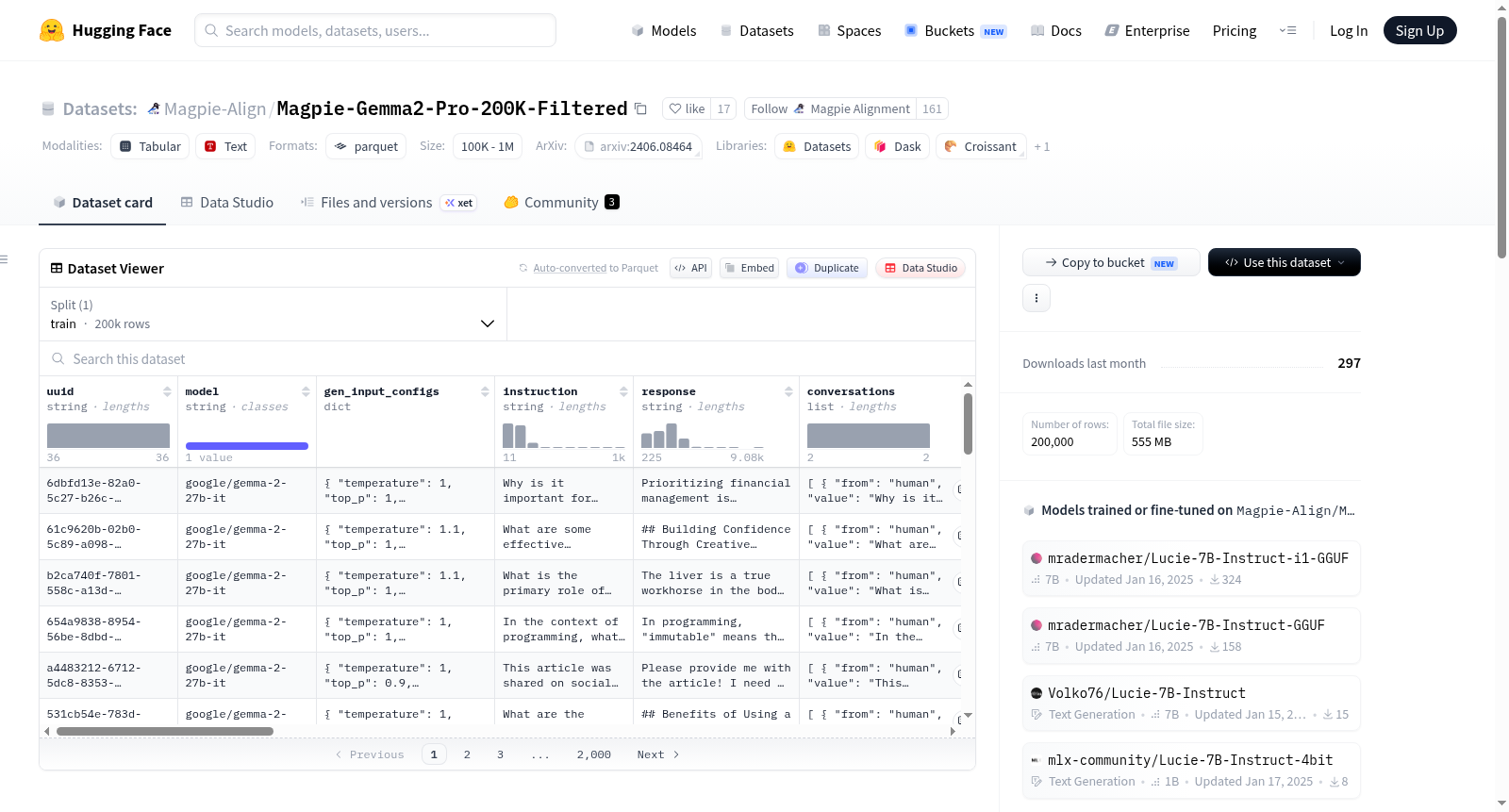This screenshot has height=812, width=1509.
Task: Click the uuid cell 6dbfd13e-82a0
Action: pyautogui.click(x=108, y=490)
